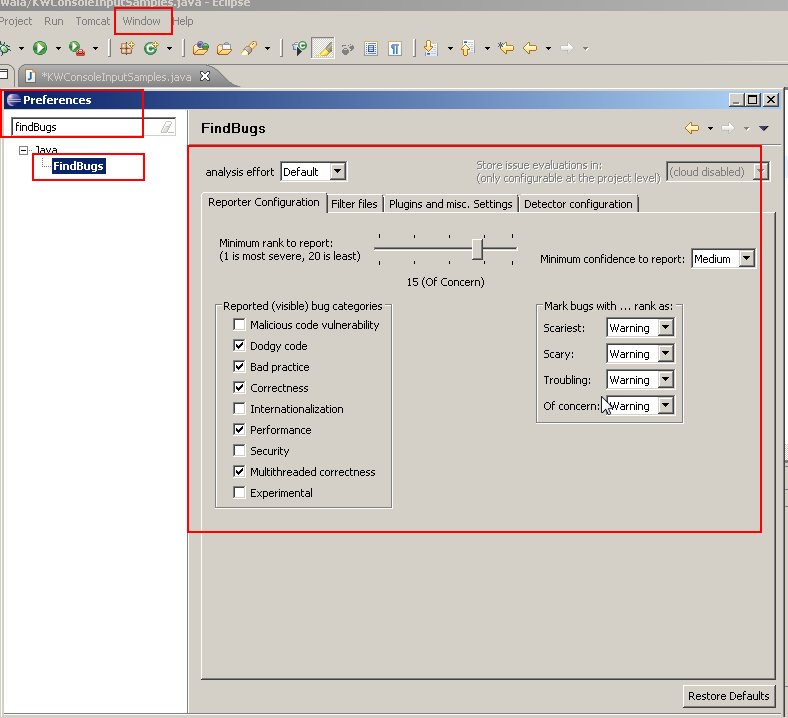Open the Help menu
Viewport: 788px width, 718px height.
[182, 21]
